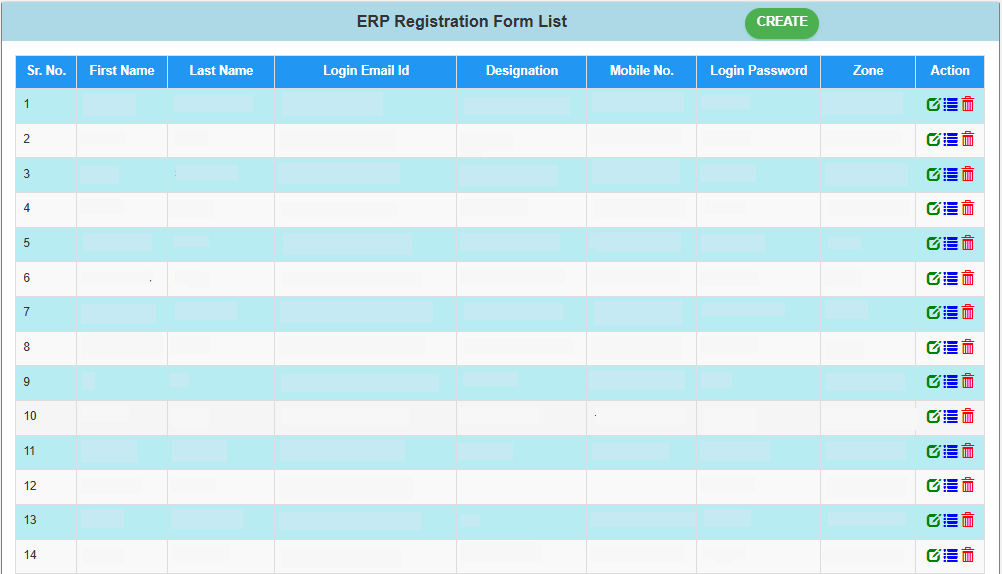This screenshot has width=1002, height=574.
Task: Delete the record in row 6
Action: coord(967,278)
